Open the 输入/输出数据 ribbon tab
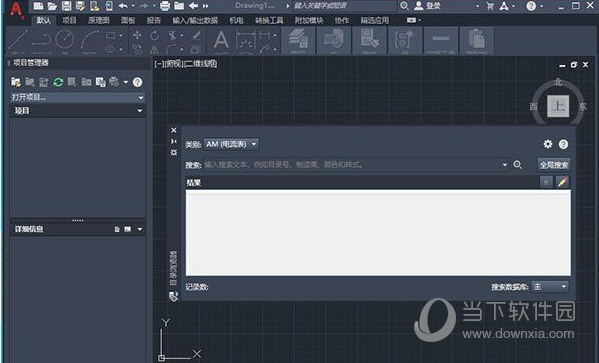 [x=195, y=20]
